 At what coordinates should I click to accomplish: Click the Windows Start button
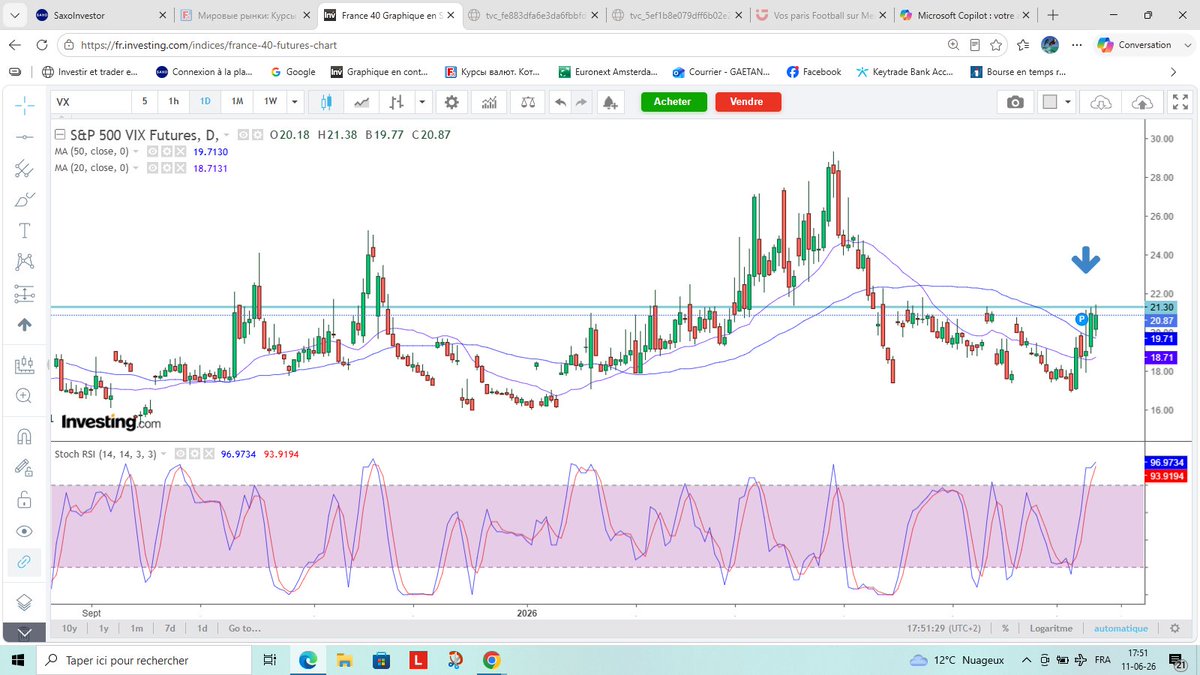[18, 660]
